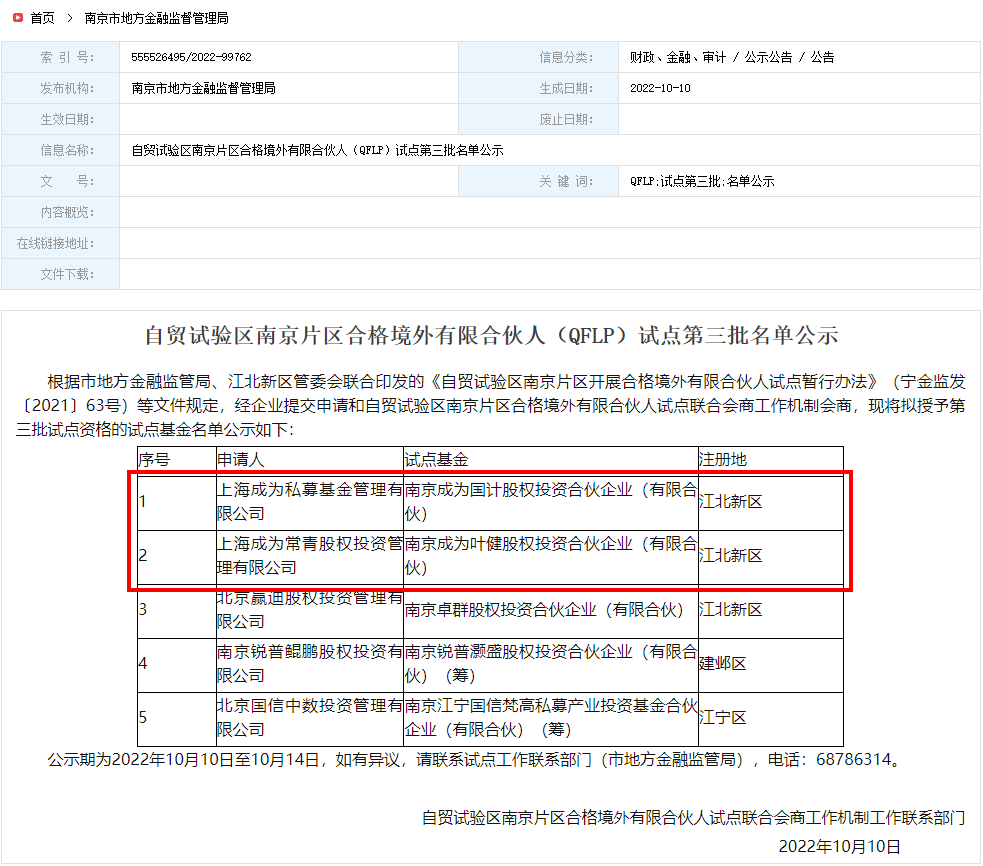Click the empty 文件下载 field
Viewport: 983px width, 866px height.
549,274
